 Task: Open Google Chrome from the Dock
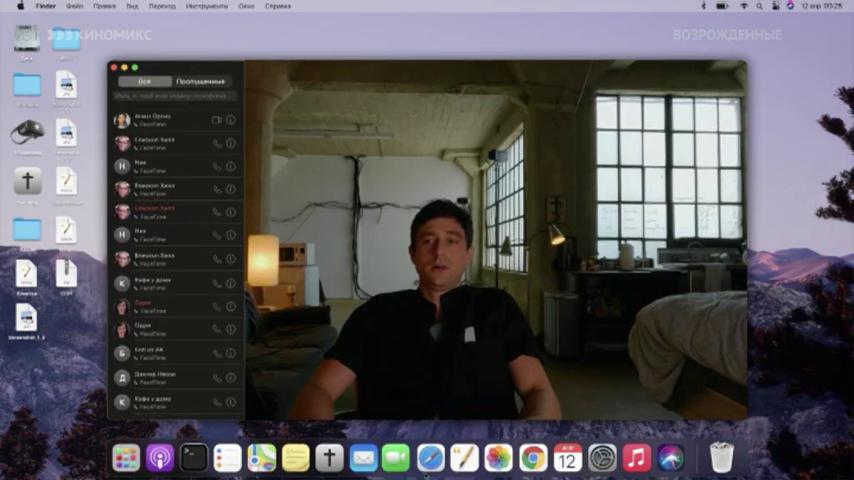(533, 458)
